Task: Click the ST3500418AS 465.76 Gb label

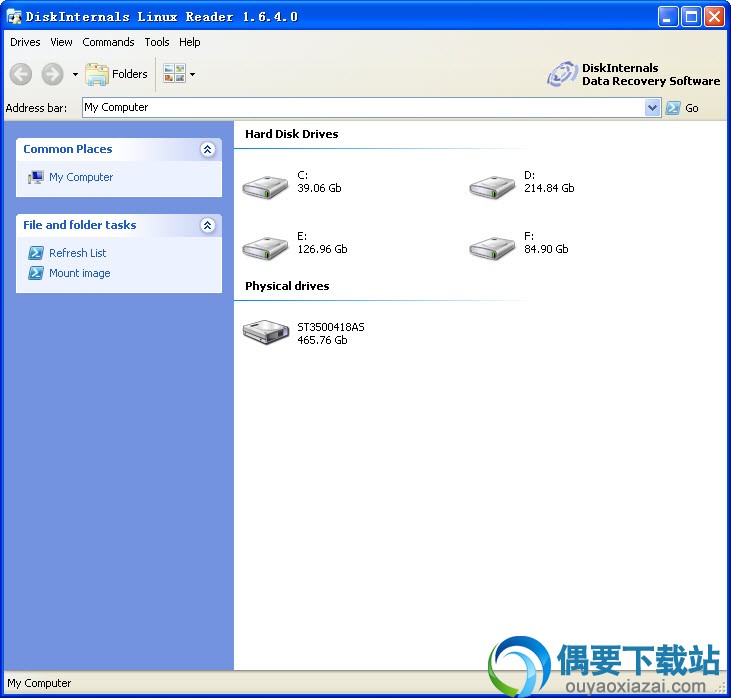Action: point(331,334)
